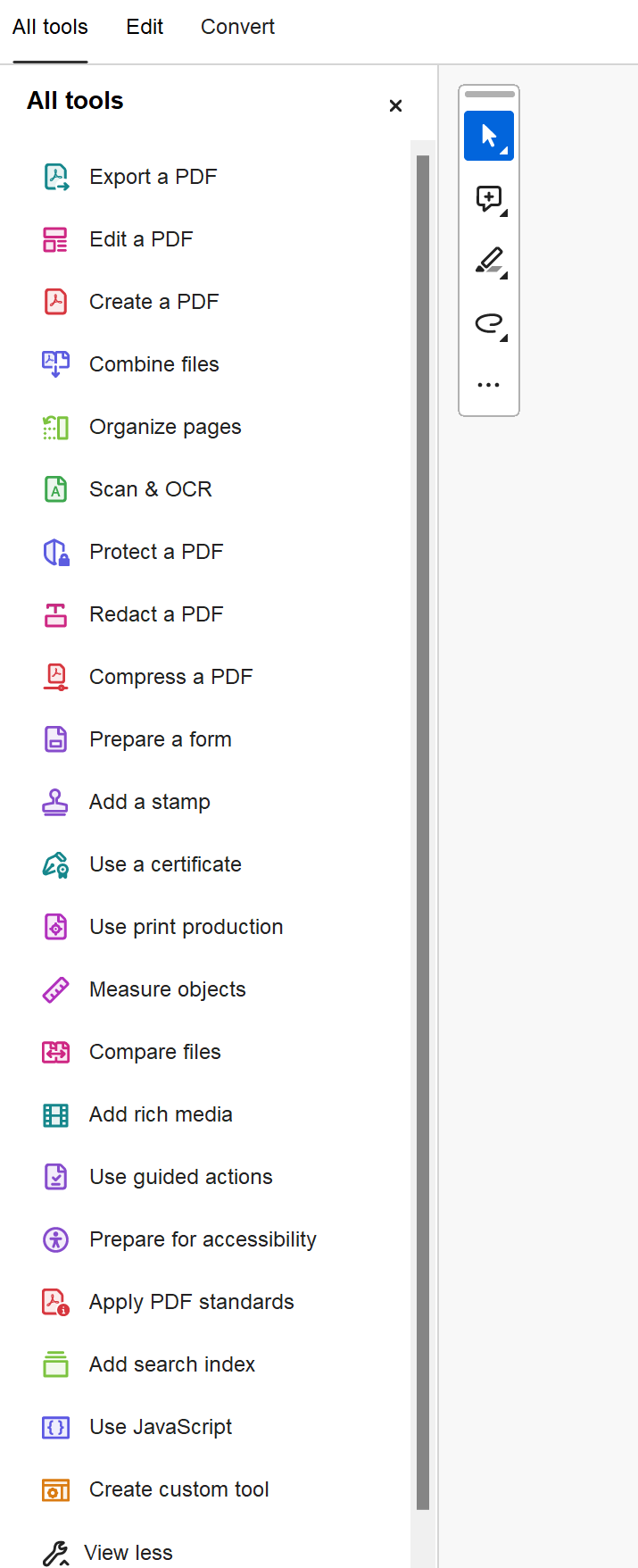Click the Add a stamp icon

[56, 802]
